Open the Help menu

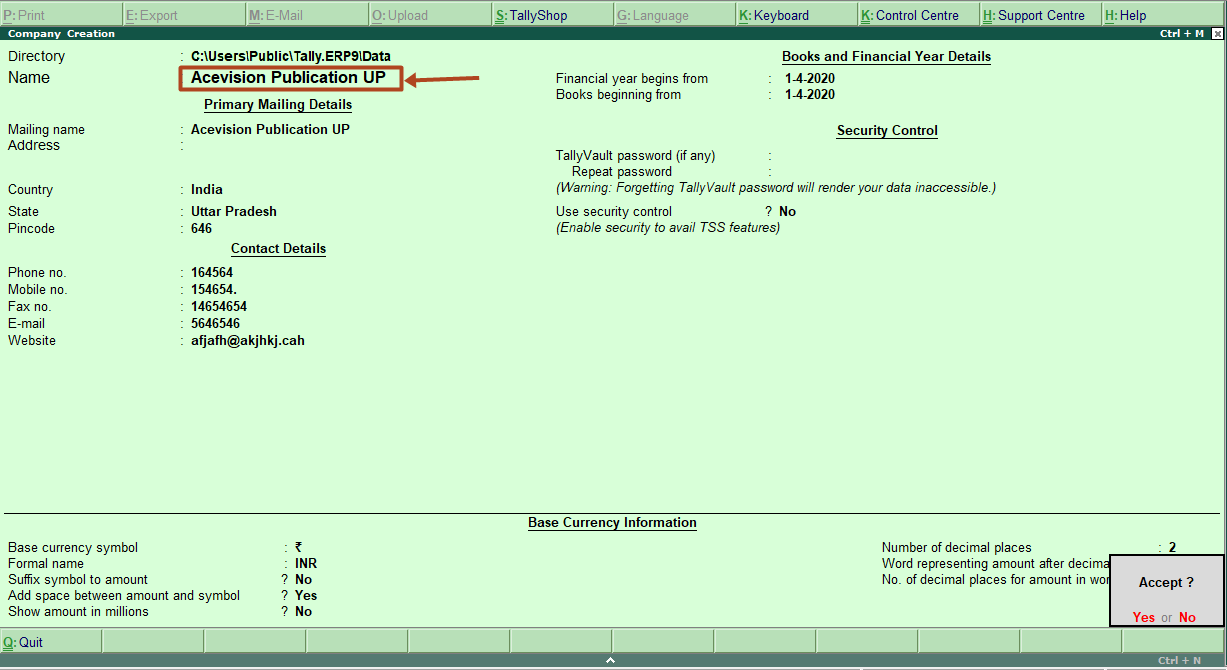[1164, 15]
